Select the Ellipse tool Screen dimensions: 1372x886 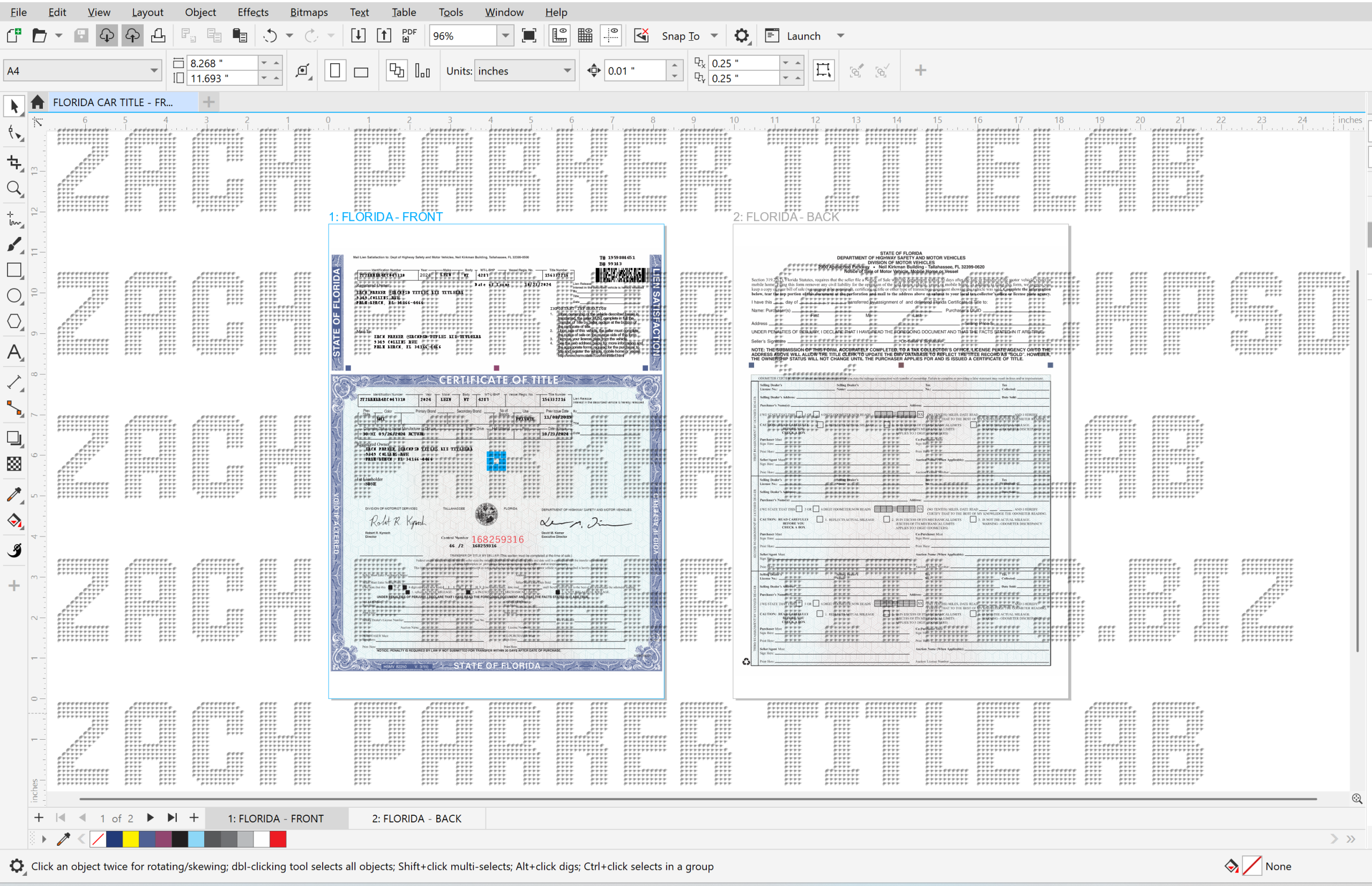(14, 296)
